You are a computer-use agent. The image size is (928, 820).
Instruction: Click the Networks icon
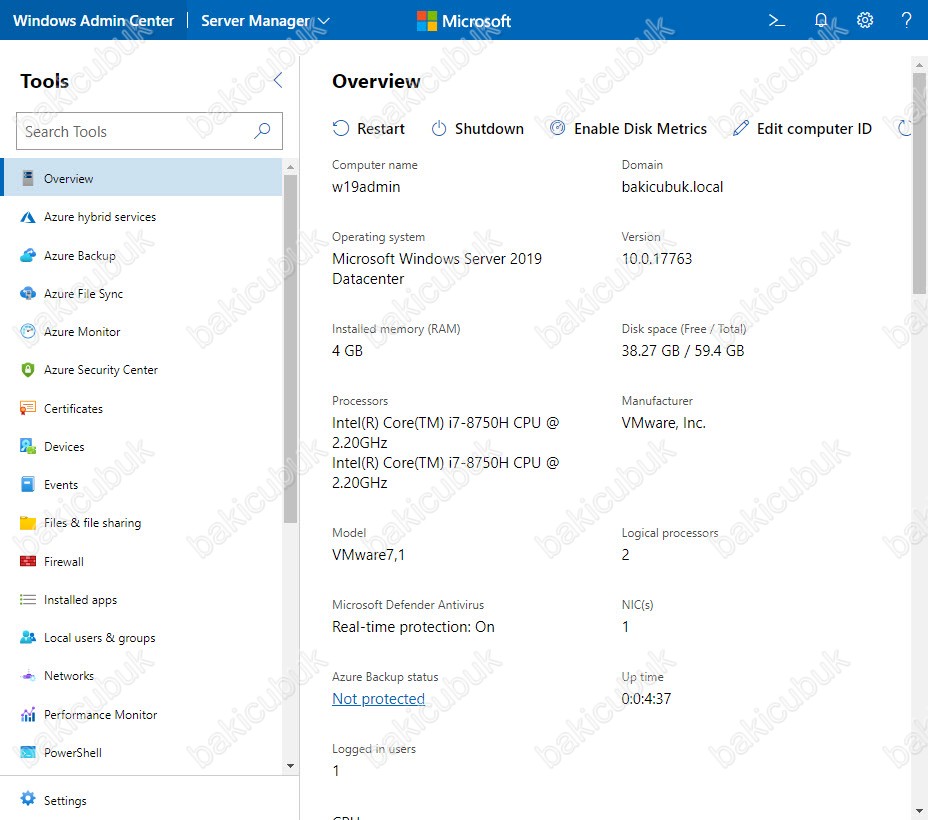tap(28, 676)
